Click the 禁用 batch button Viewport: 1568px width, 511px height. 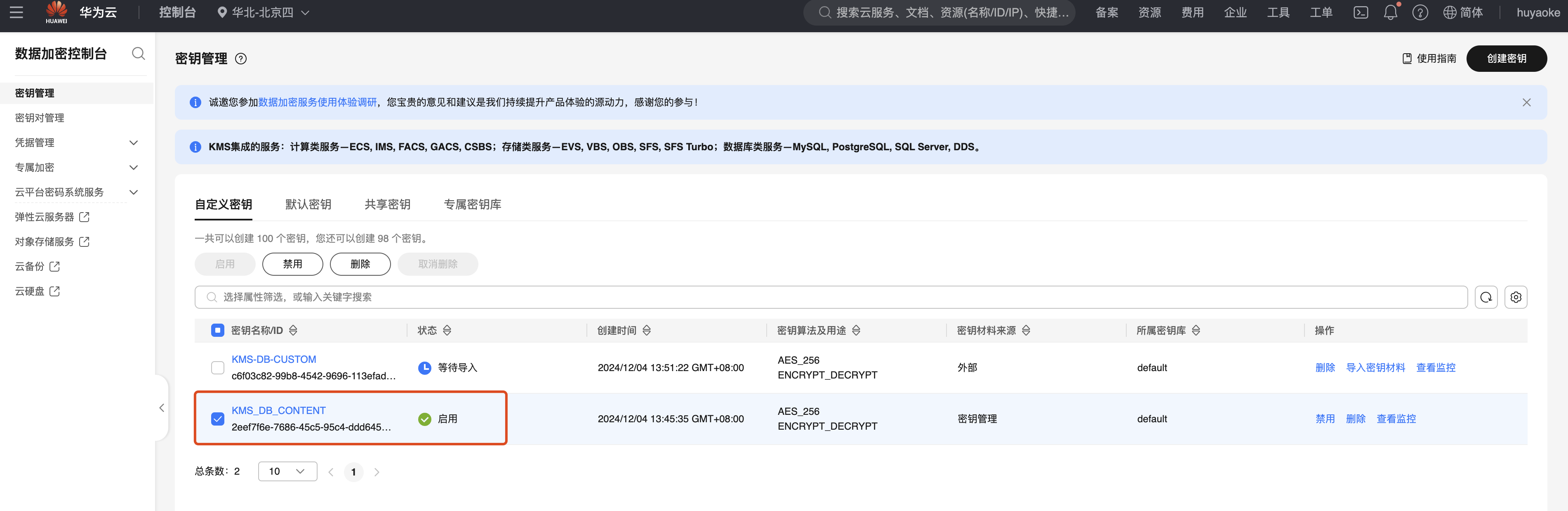coord(293,264)
